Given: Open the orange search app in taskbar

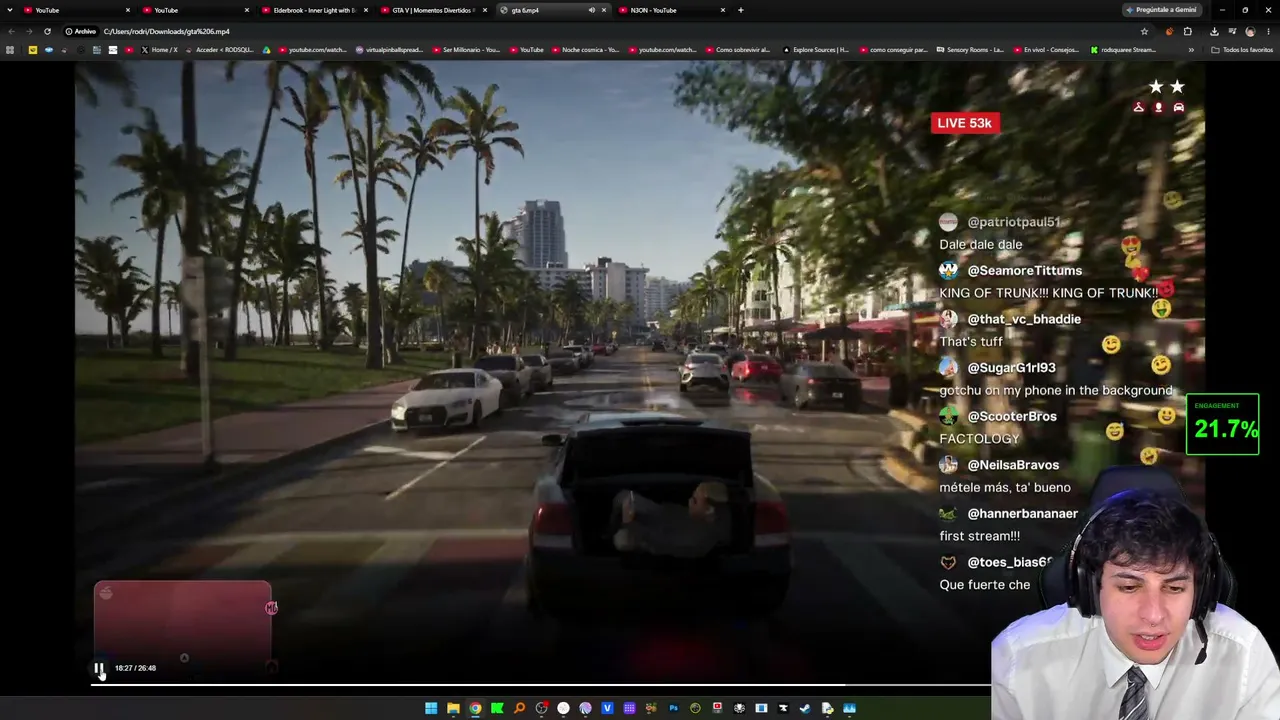Looking at the screenshot, I should (x=519, y=708).
